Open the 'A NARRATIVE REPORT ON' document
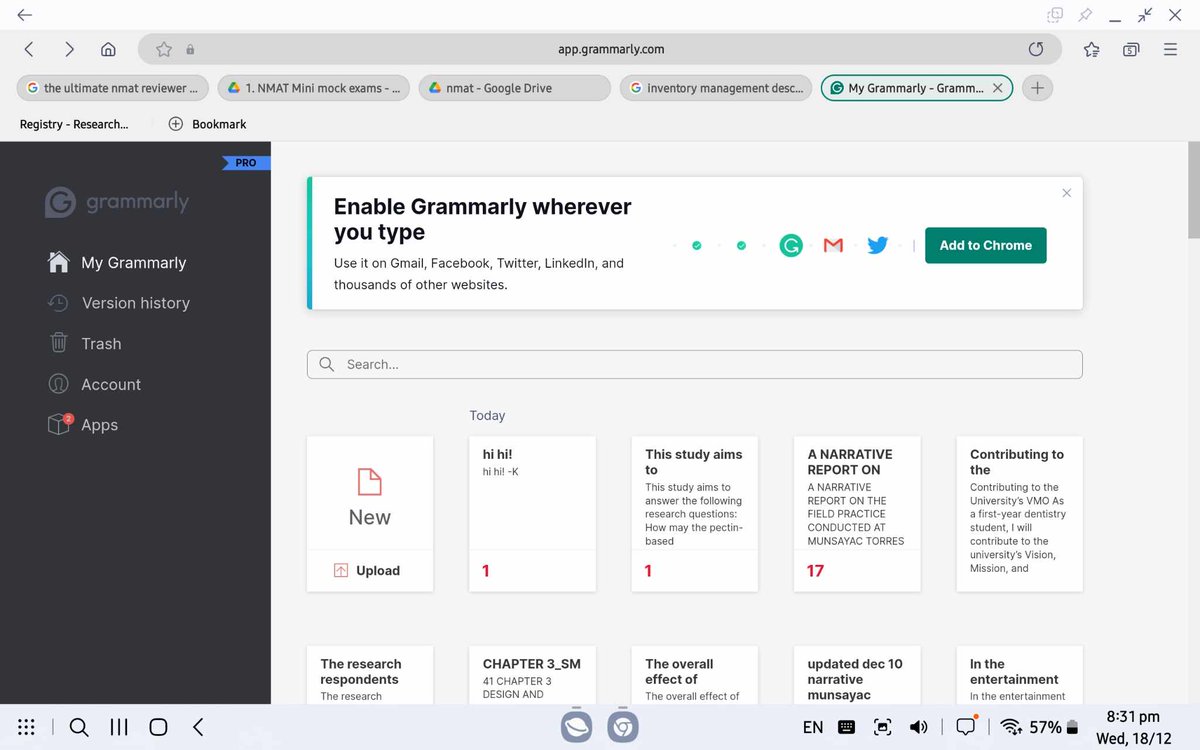Image resolution: width=1200 pixels, height=750 pixels. pos(857,514)
